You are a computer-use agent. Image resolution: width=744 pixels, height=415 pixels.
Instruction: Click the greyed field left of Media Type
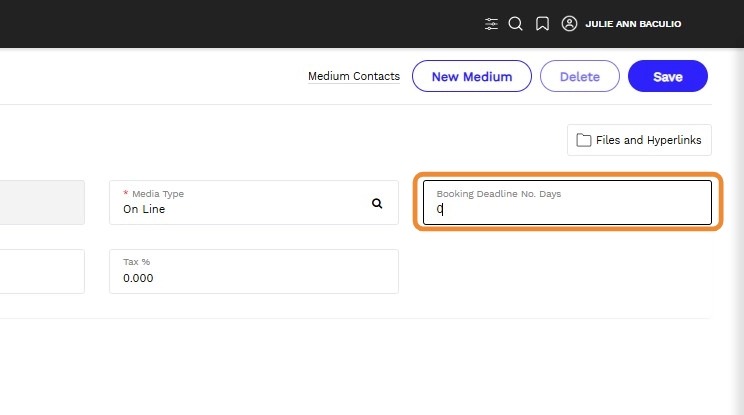(x=42, y=202)
